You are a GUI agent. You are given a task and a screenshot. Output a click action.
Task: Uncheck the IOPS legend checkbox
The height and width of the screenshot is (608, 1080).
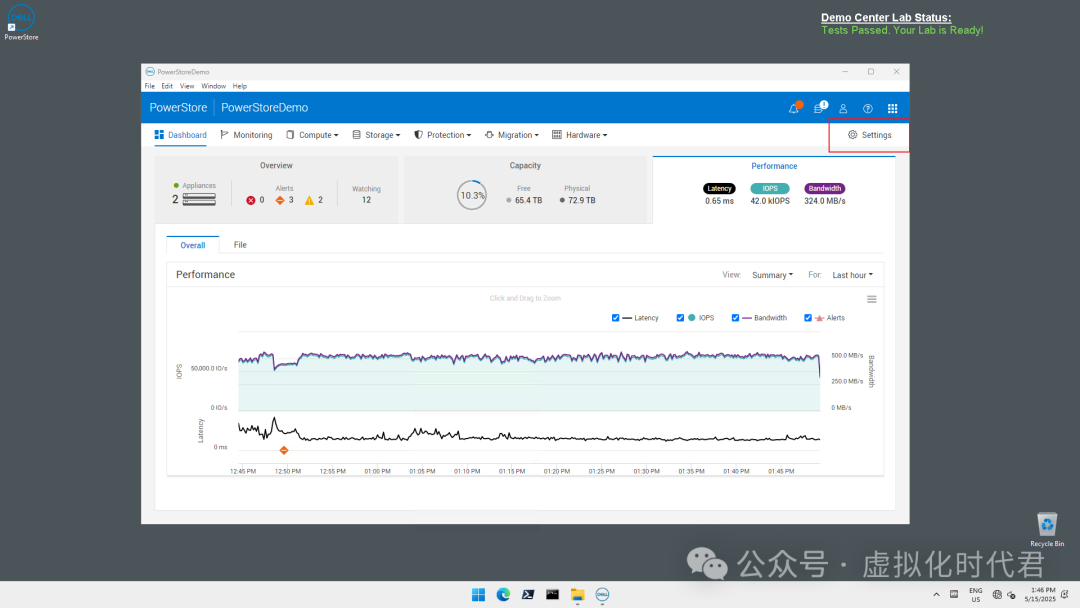[681, 318]
